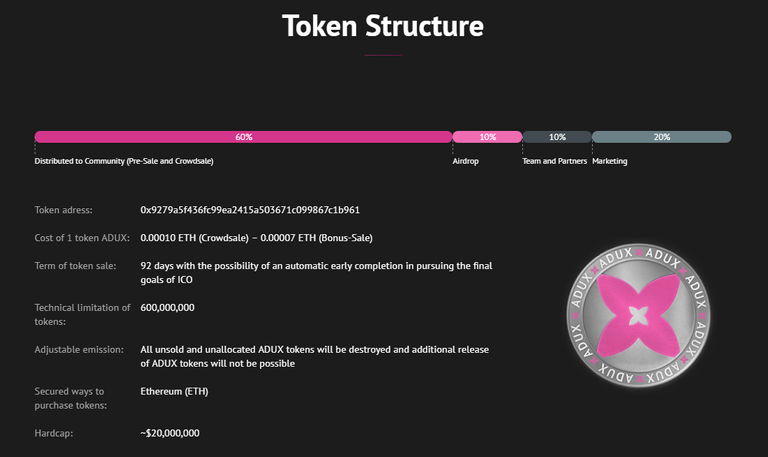
Task: Click the 10% Team and Partners bar segment
Action: (557, 137)
